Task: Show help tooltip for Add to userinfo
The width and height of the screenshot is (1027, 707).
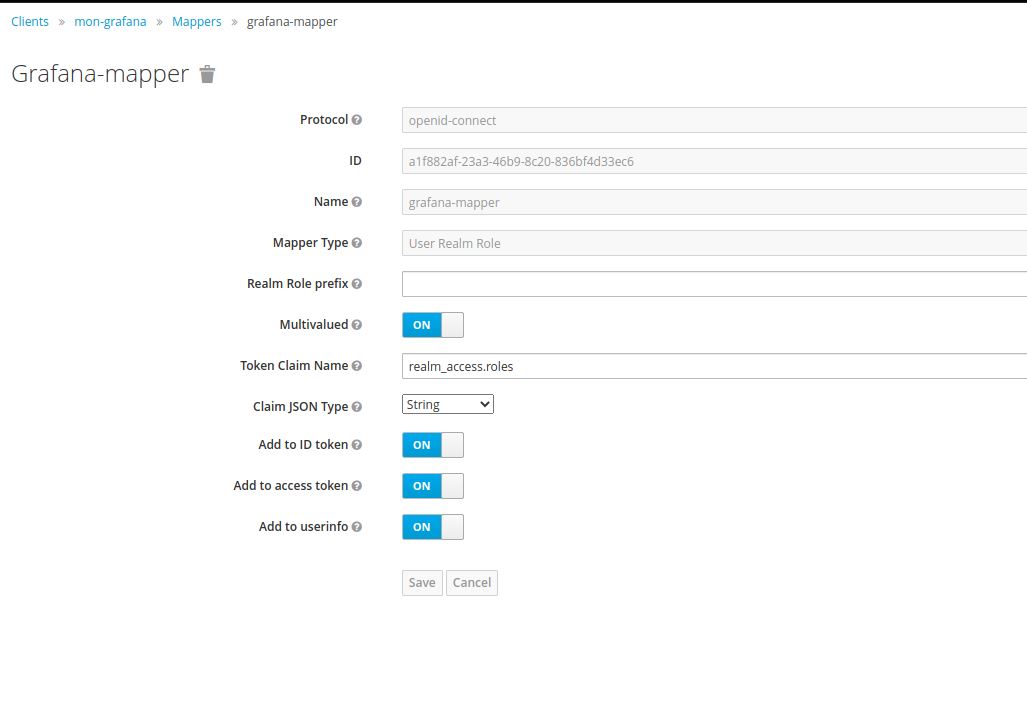Action: click(x=356, y=527)
